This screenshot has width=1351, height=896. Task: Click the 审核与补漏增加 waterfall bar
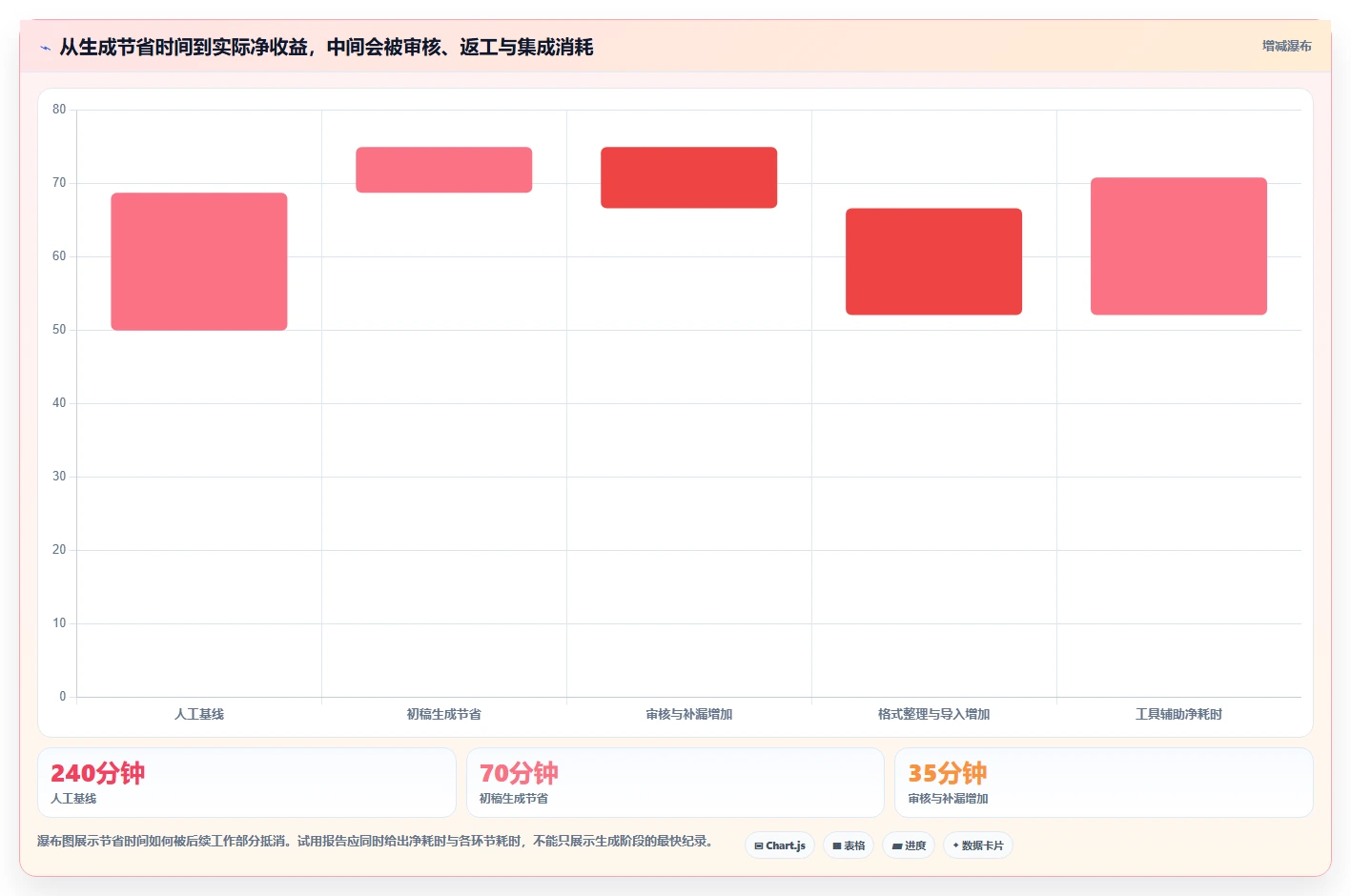[x=689, y=177]
